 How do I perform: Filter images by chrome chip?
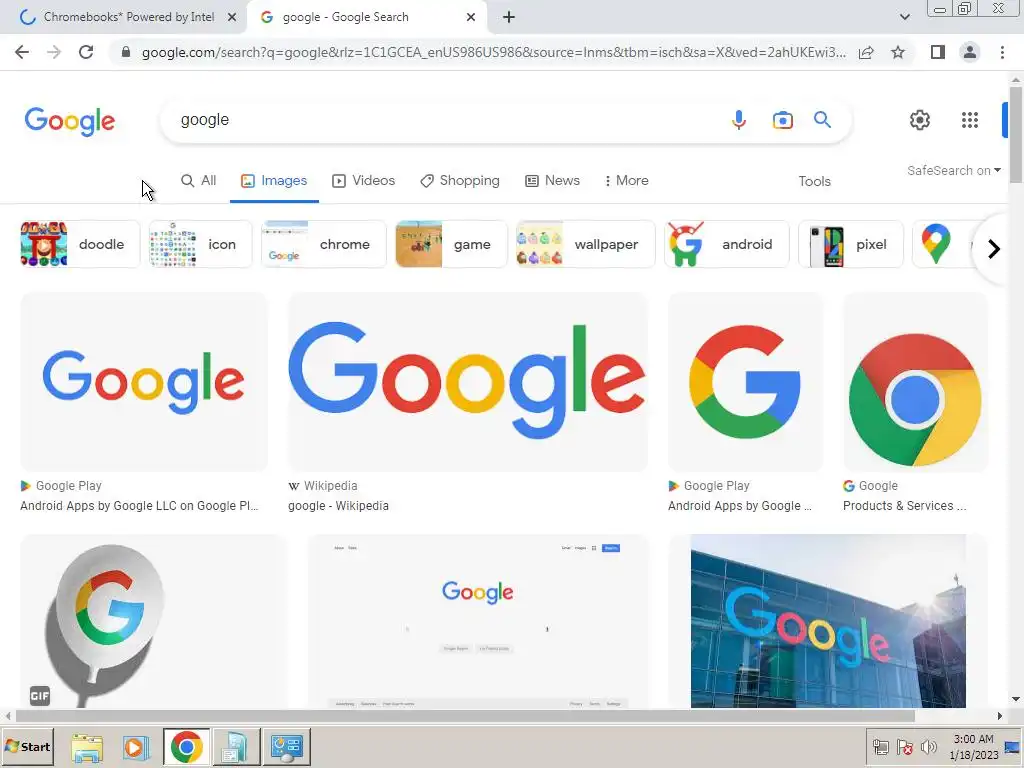pos(324,244)
